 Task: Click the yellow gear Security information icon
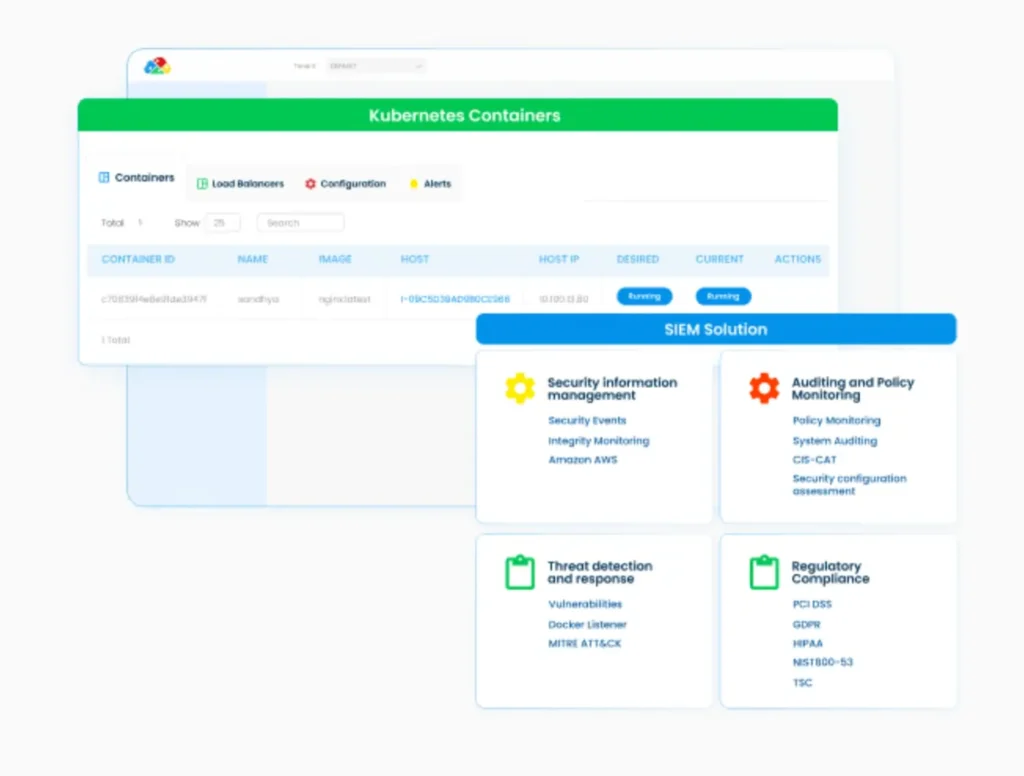point(519,388)
